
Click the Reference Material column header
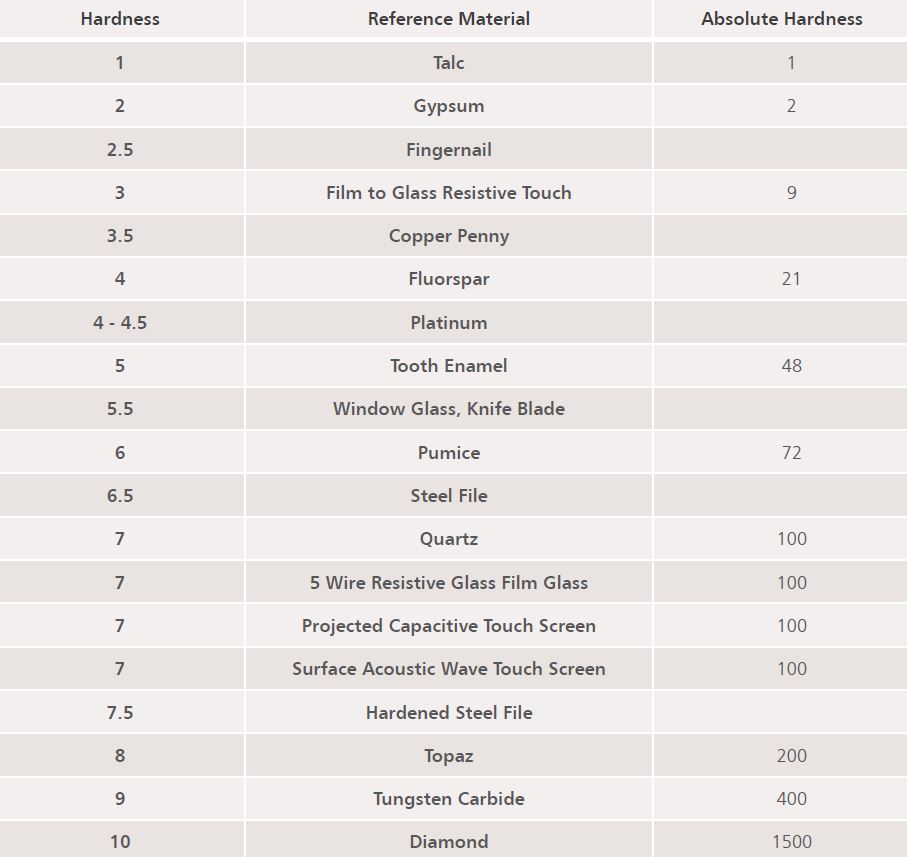[449, 19]
